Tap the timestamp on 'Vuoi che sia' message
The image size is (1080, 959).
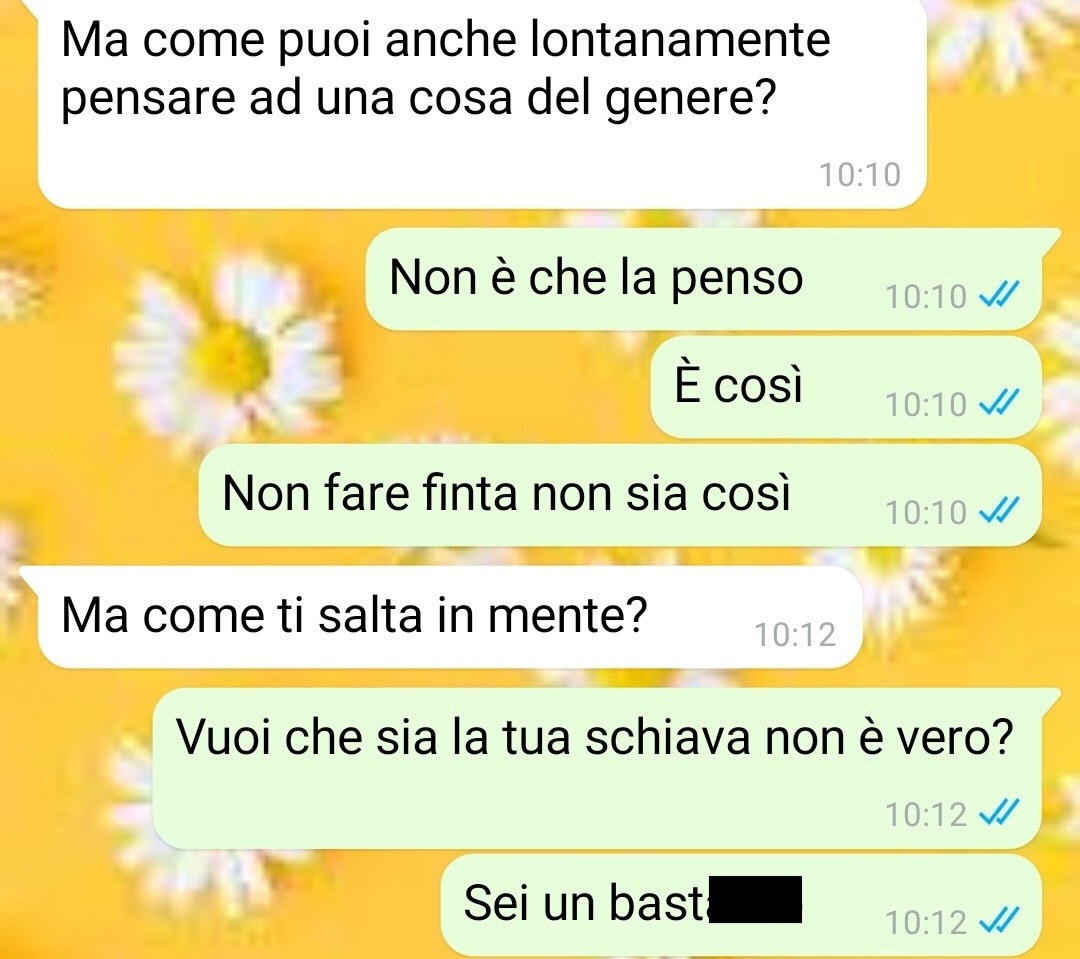pos(926,815)
